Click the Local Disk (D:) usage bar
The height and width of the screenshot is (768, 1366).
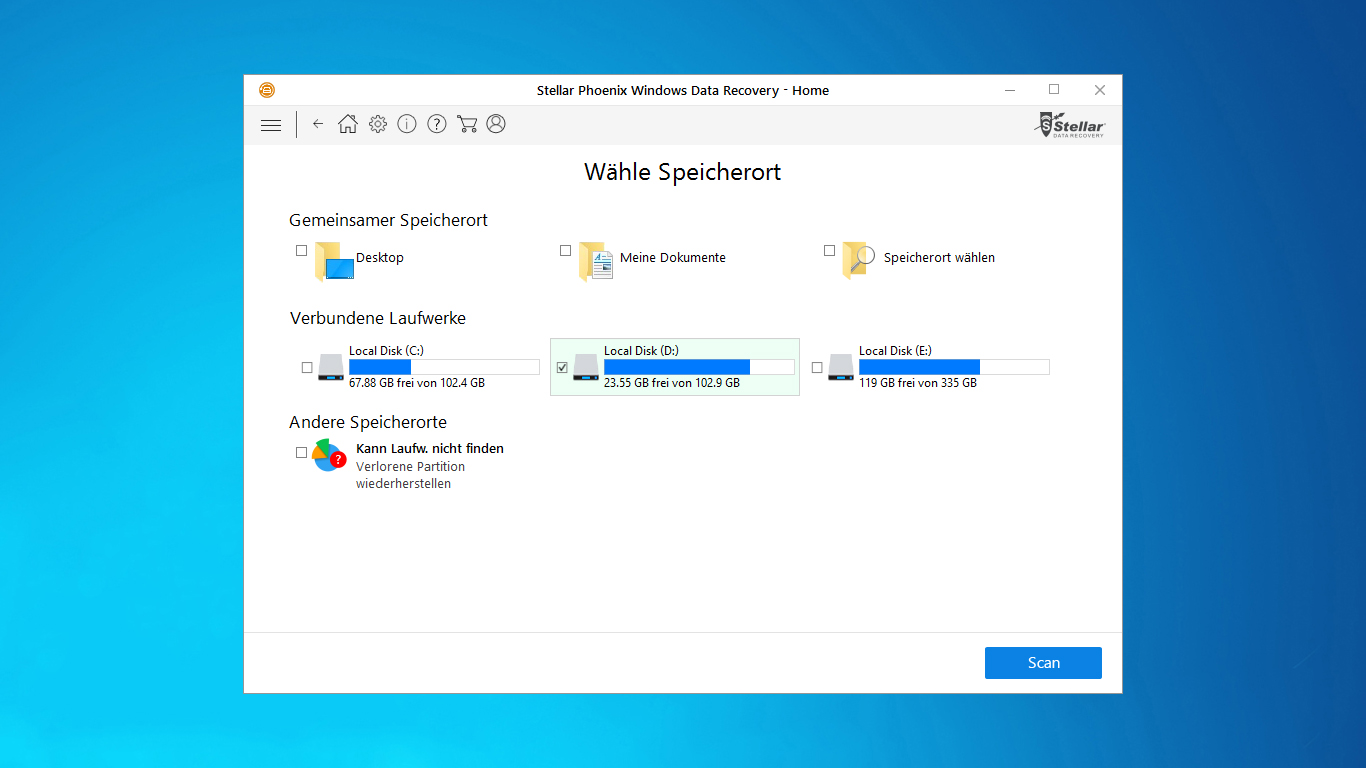coord(699,367)
